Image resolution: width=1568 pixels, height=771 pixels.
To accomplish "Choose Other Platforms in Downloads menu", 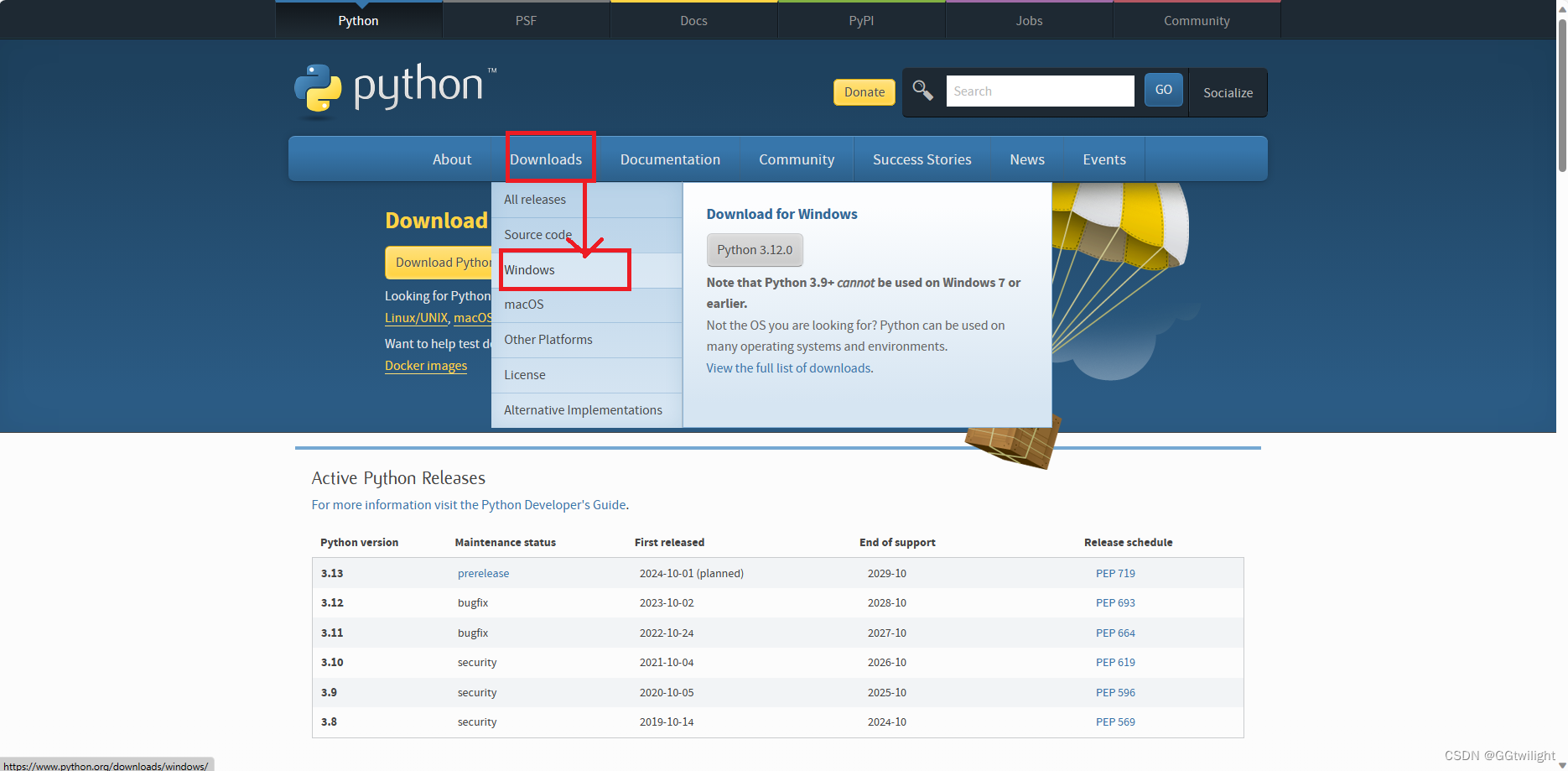I will pos(587,340).
